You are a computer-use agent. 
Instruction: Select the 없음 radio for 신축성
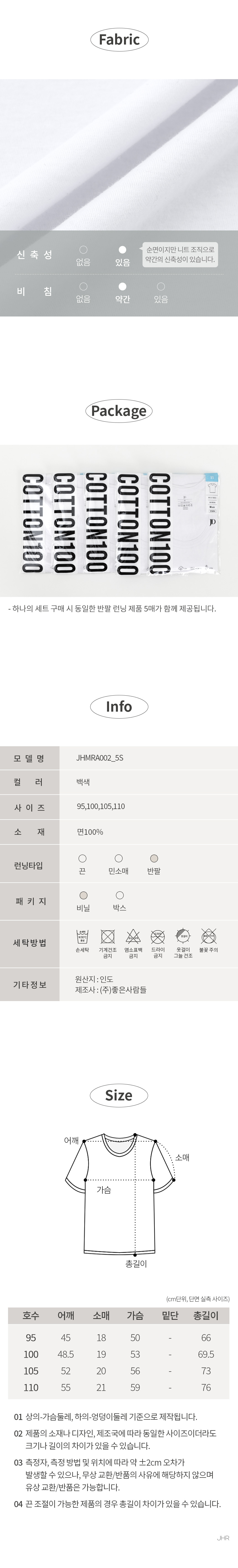click(x=83, y=250)
